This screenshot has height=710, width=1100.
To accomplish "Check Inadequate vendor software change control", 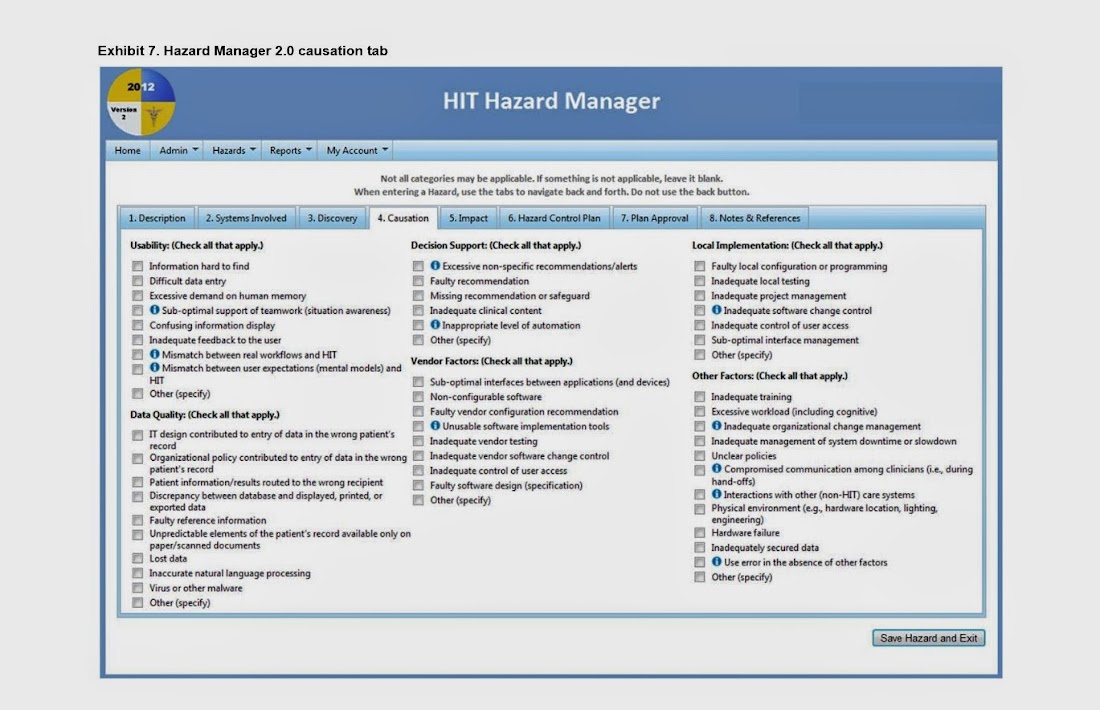I will 418,456.
